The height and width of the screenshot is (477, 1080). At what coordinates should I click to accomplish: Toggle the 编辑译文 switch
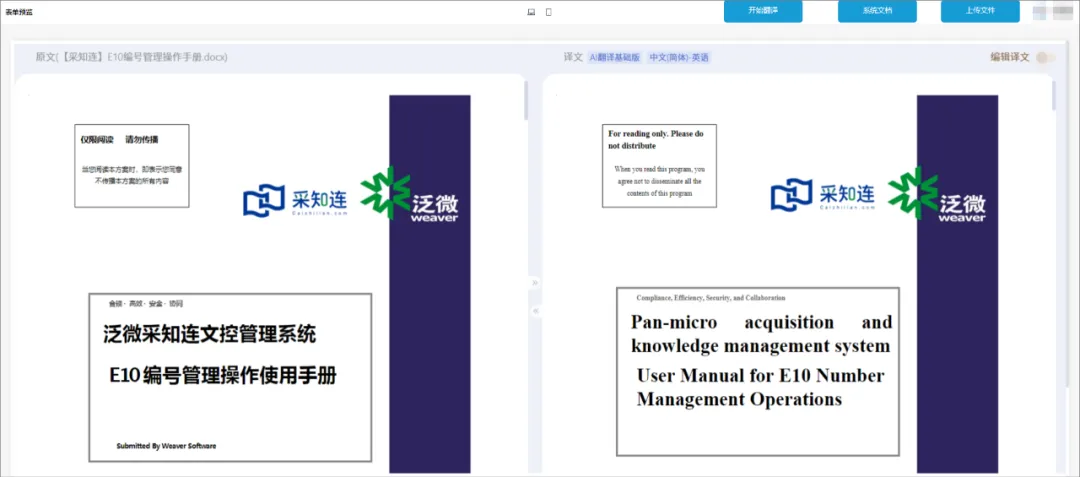1045,58
